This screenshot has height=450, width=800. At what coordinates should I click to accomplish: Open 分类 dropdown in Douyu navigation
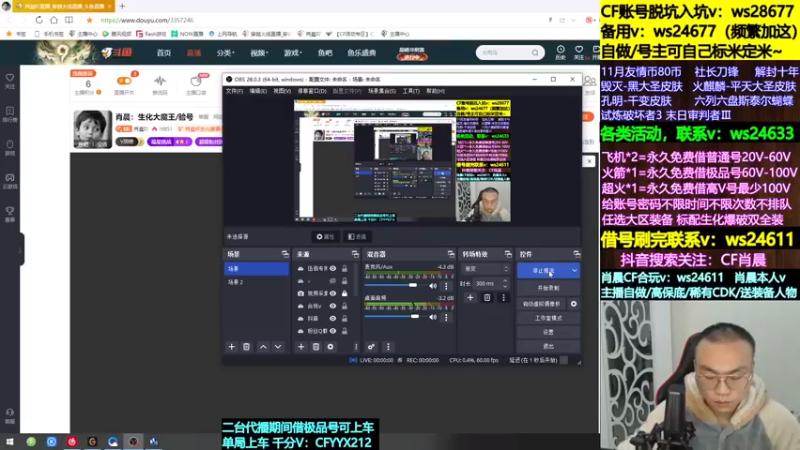tap(225, 53)
